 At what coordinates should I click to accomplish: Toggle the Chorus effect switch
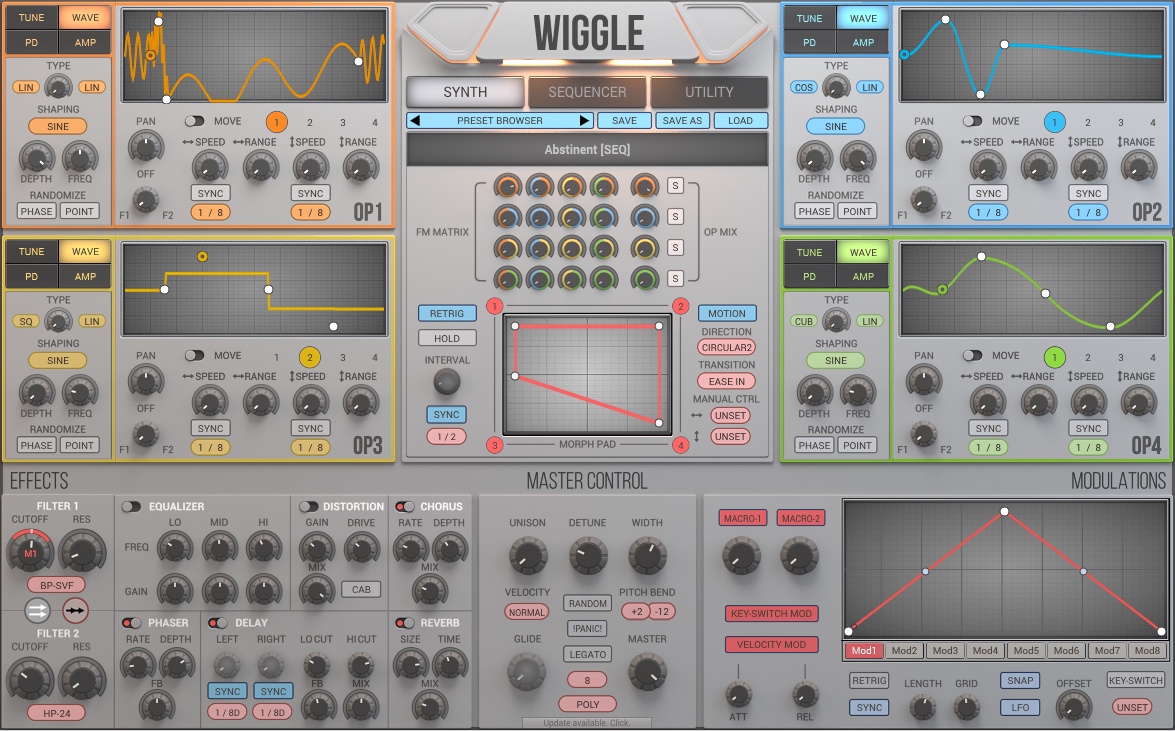[x=405, y=507]
